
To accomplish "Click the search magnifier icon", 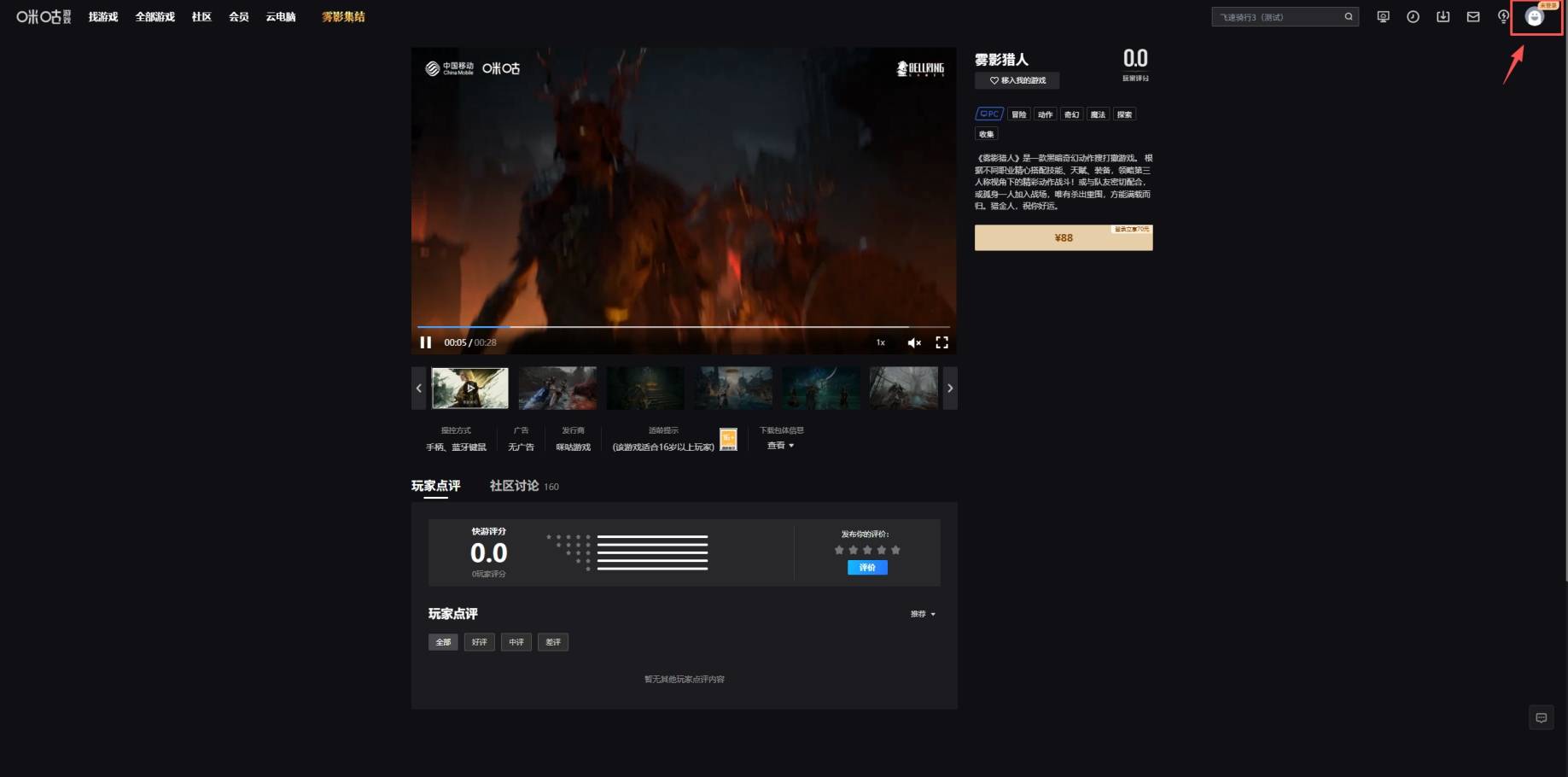I will (1349, 17).
